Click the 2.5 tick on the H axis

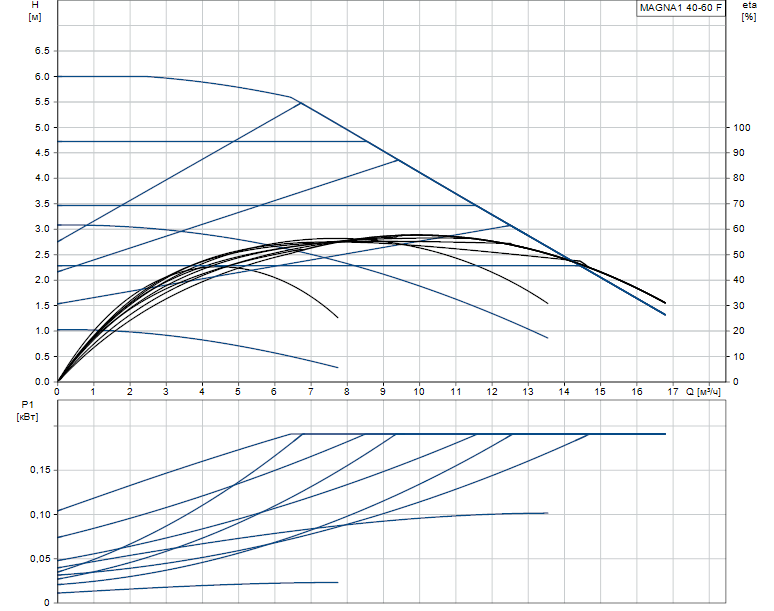pyautogui.click(x=42, y=255)
